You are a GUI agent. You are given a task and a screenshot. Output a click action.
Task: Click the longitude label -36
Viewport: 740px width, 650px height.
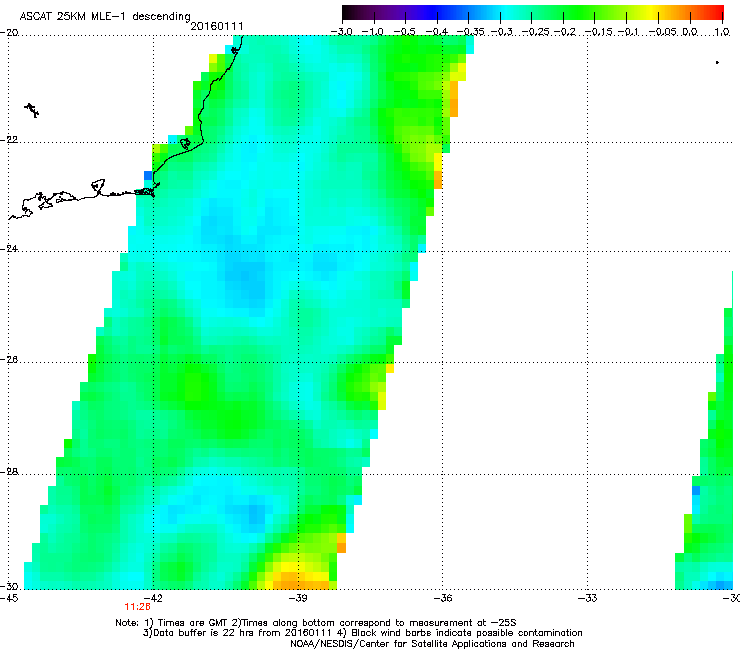(443, 599)
